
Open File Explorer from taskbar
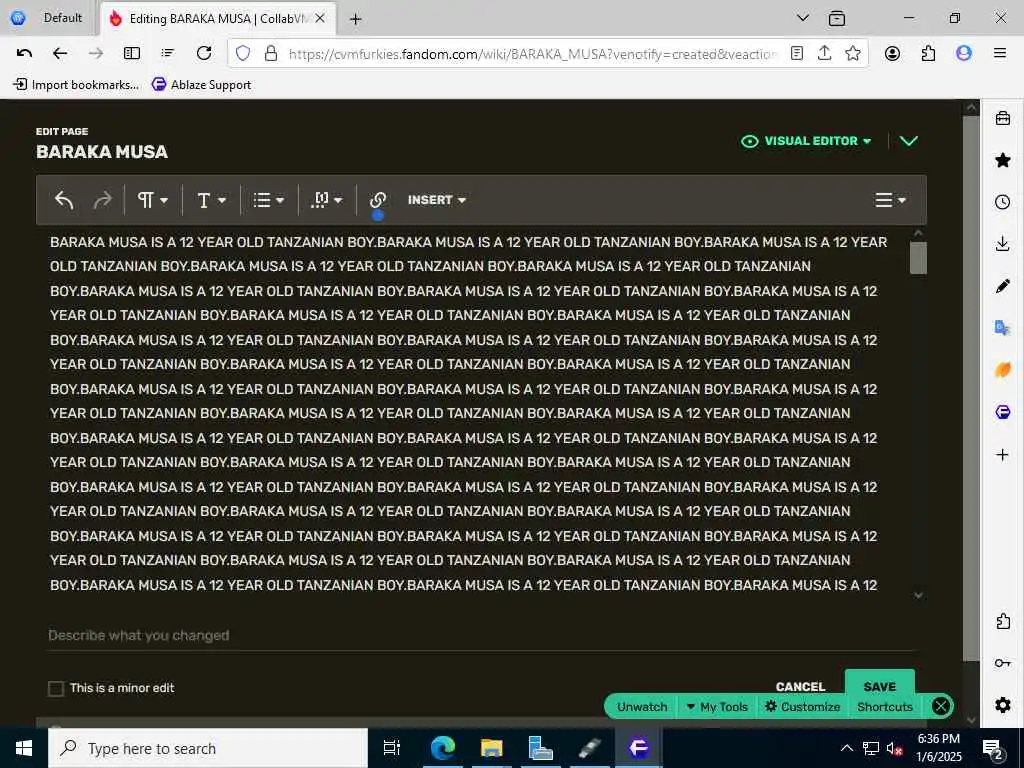tap(491, 748)
